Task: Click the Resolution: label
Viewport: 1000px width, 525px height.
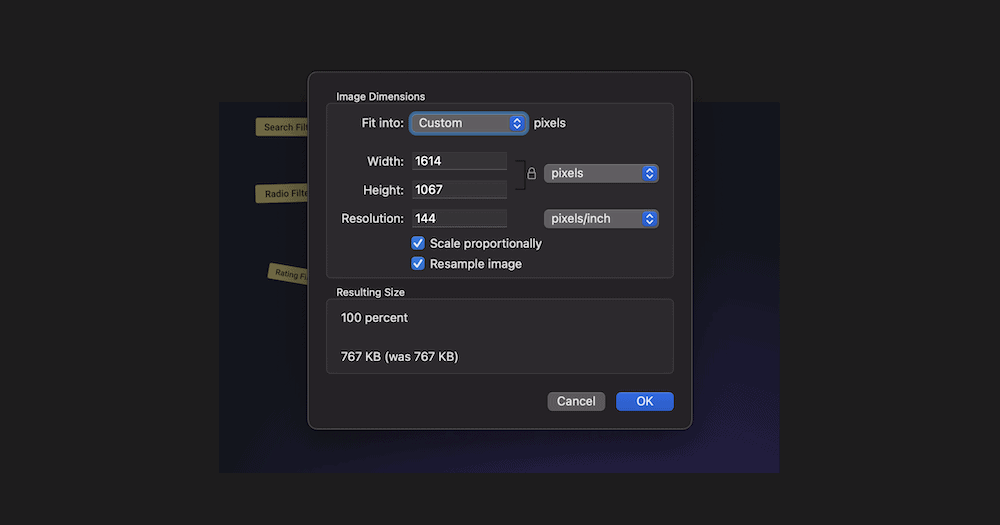Action: pyautogui.click(x=372, y=219)
